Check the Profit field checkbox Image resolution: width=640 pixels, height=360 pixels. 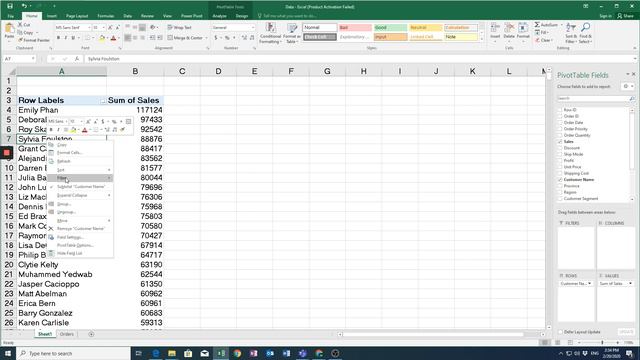(560, 160)
